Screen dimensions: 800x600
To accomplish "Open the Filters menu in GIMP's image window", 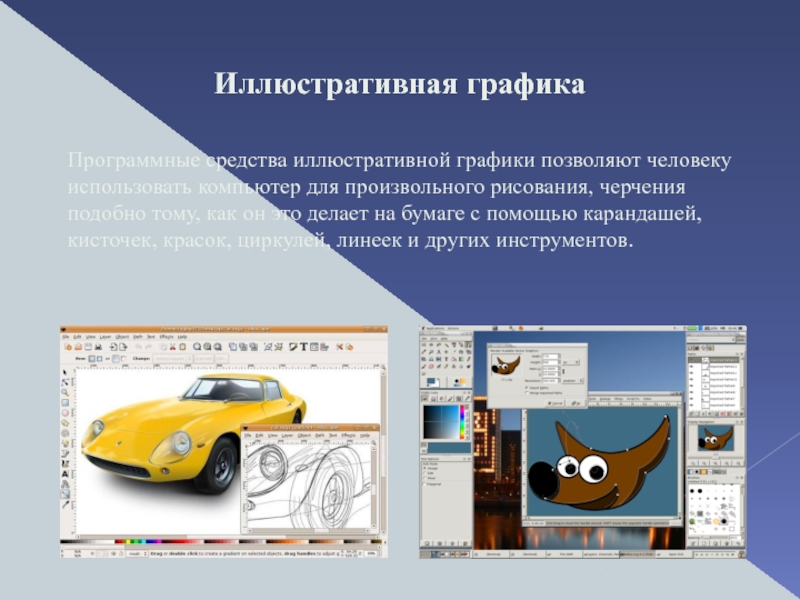I will 618,398.
